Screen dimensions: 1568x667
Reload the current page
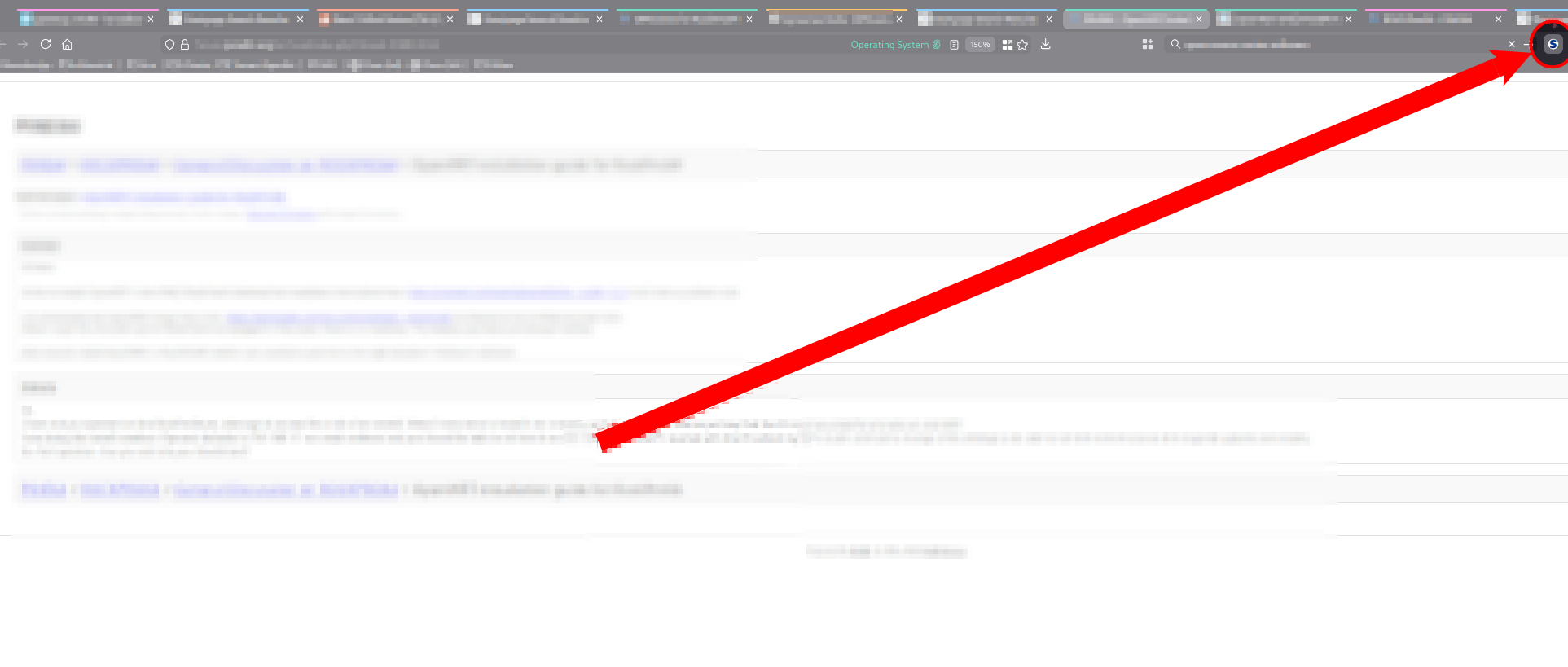46,45
